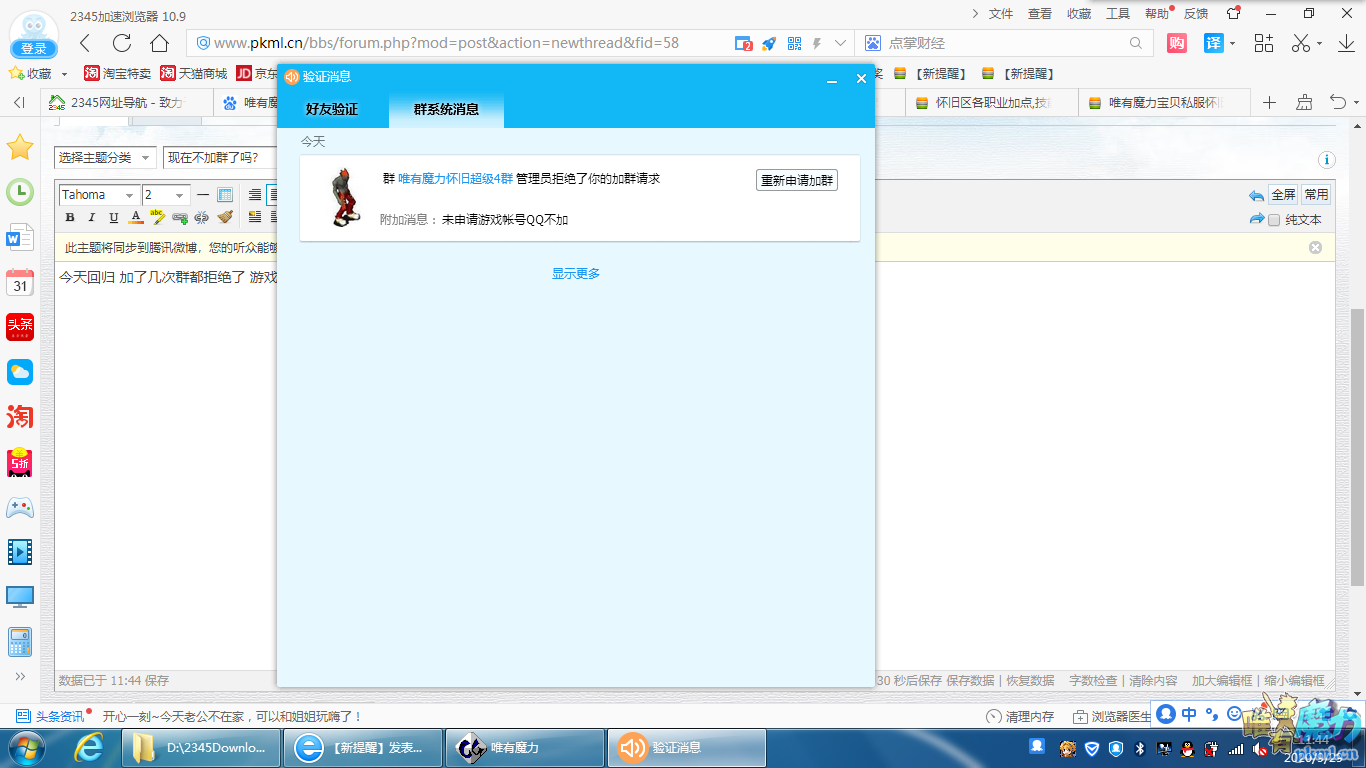This screenshot has width=1366, height=768.
Task: Open the 唯有魔力怀旧超级4群 group link
Action: tap(455, 179)
